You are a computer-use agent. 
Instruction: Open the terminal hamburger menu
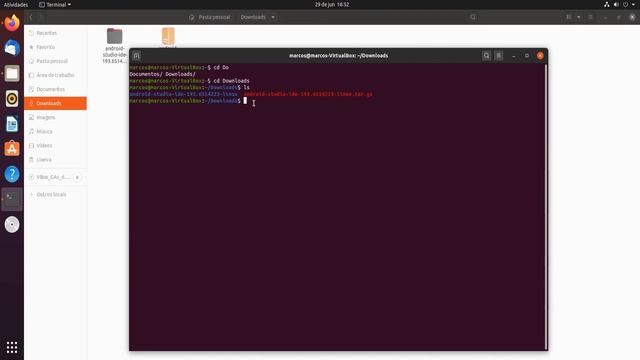coord(499,56)
